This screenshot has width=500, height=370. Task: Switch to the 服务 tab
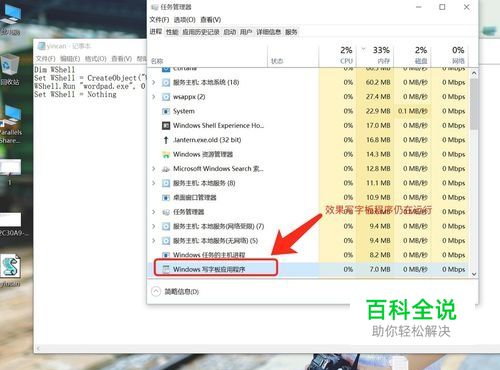point(291,32)
